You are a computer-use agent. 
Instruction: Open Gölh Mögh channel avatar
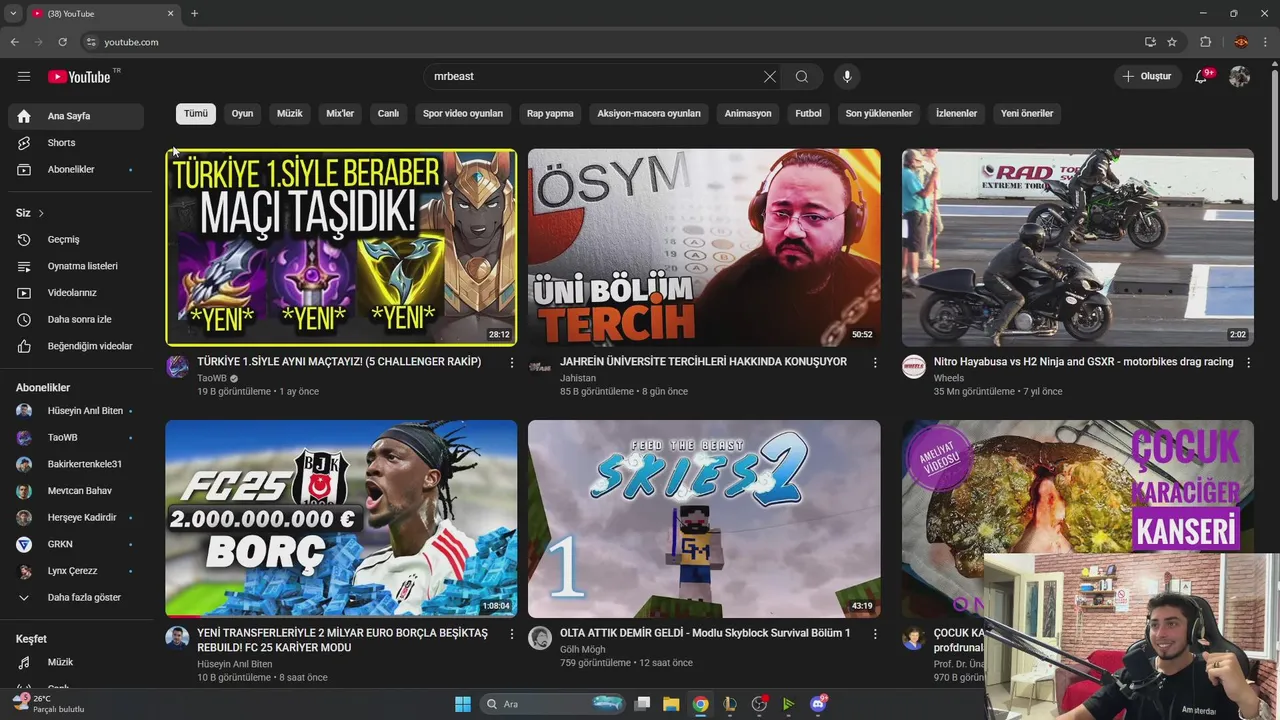tap(540, 638)
